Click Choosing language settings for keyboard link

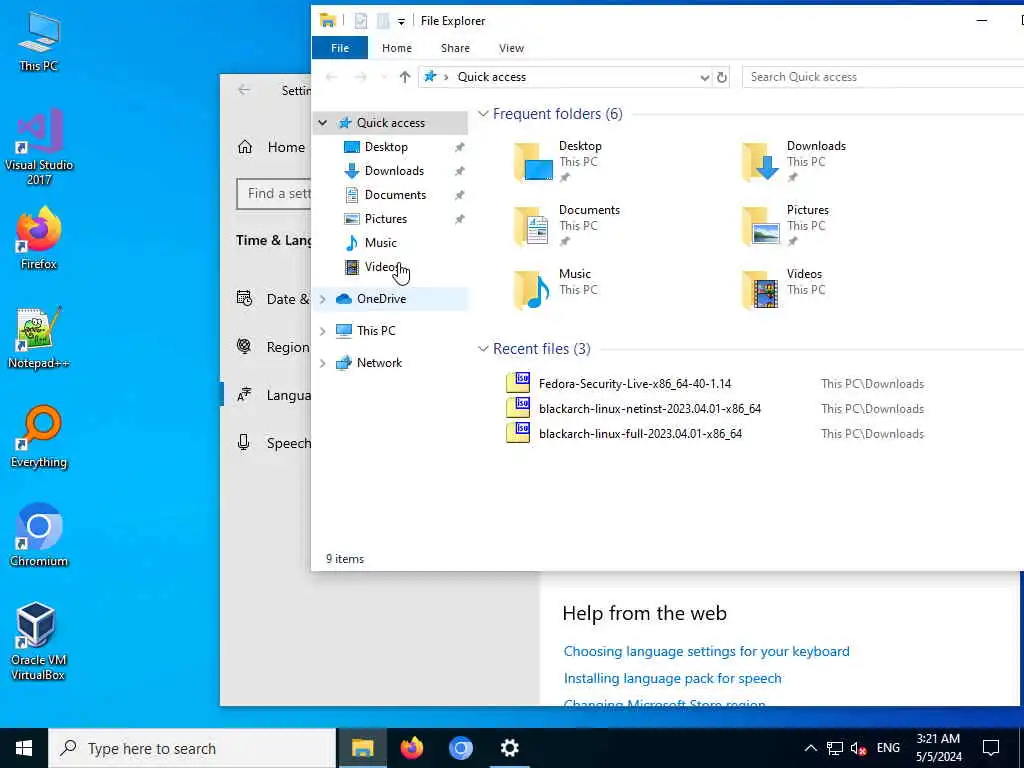point(707,651)
